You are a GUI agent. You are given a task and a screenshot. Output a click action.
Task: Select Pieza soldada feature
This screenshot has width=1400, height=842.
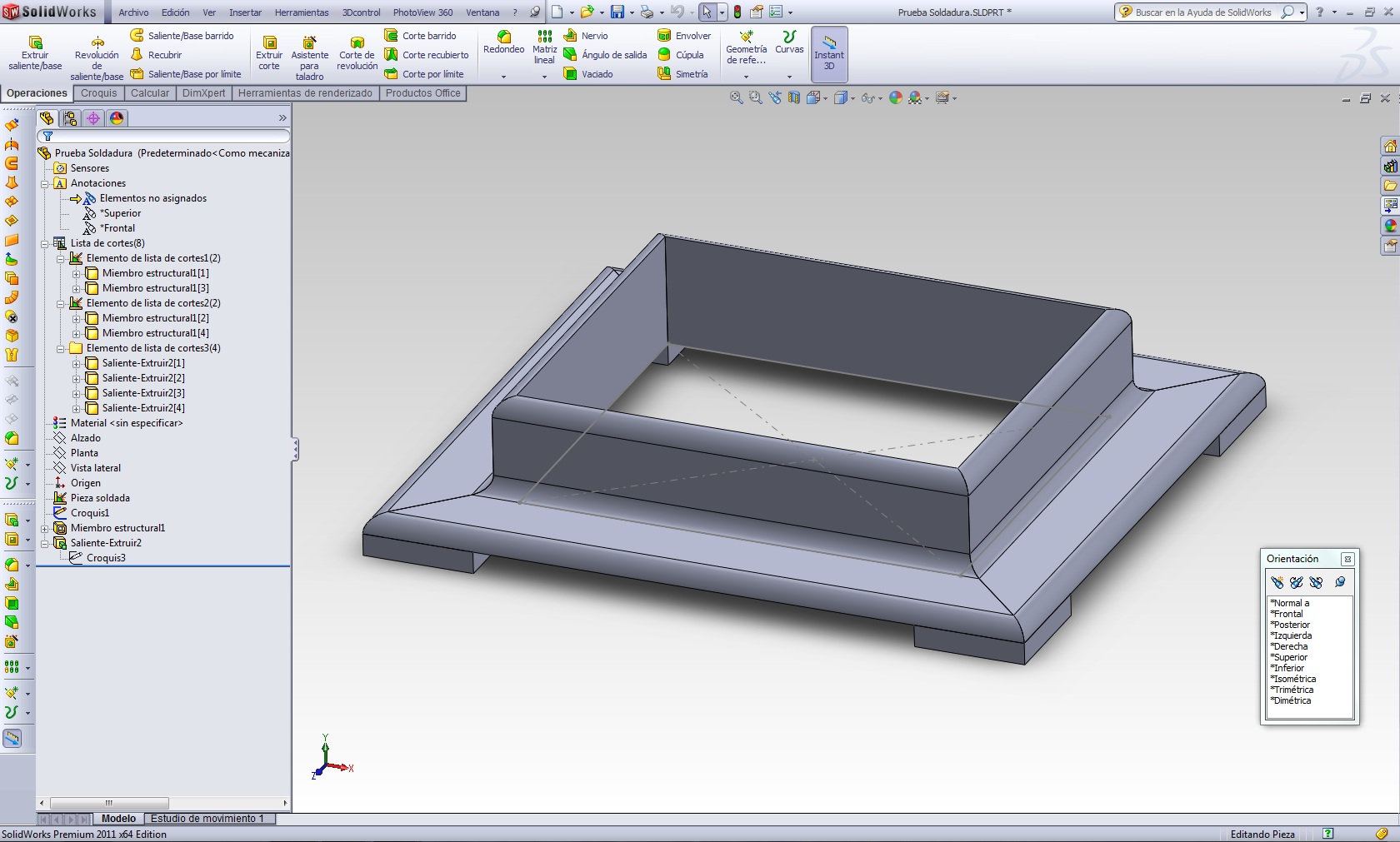[x=100, y=498]
